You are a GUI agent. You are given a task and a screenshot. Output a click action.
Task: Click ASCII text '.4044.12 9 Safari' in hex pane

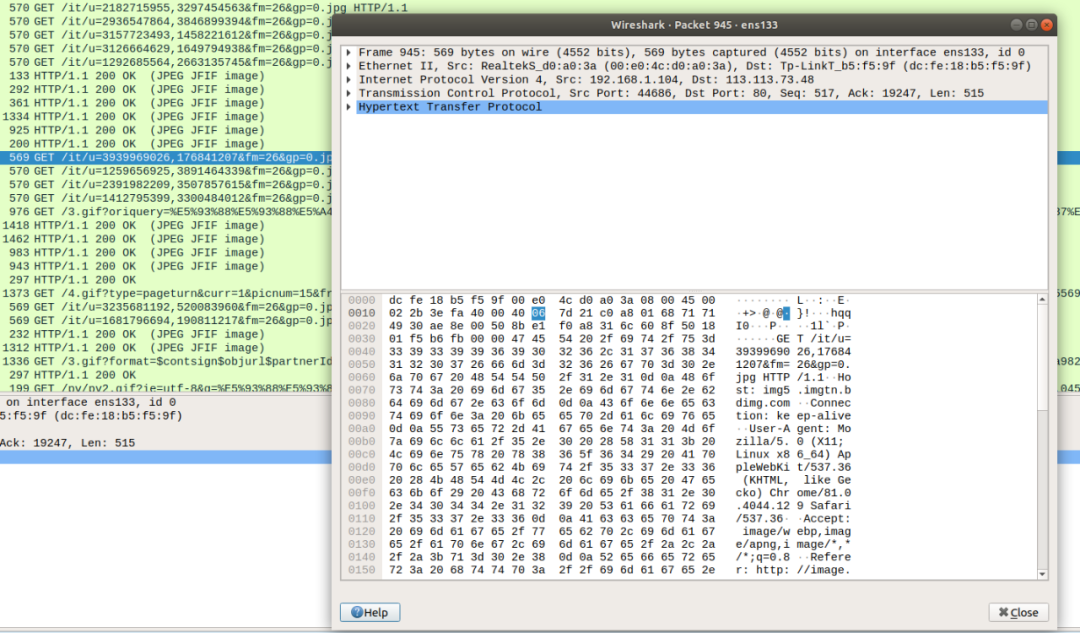coord(793,506)
